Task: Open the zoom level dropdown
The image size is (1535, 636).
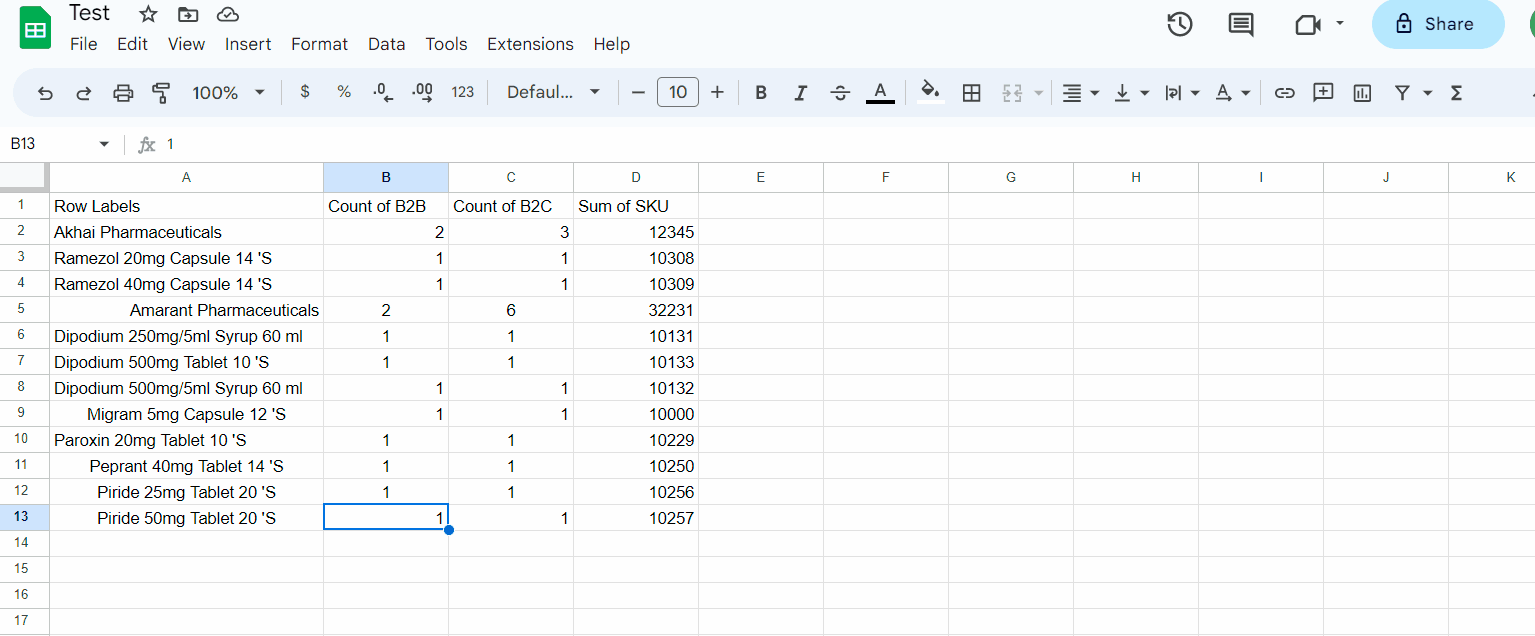Action: click(x=228, y=92)
